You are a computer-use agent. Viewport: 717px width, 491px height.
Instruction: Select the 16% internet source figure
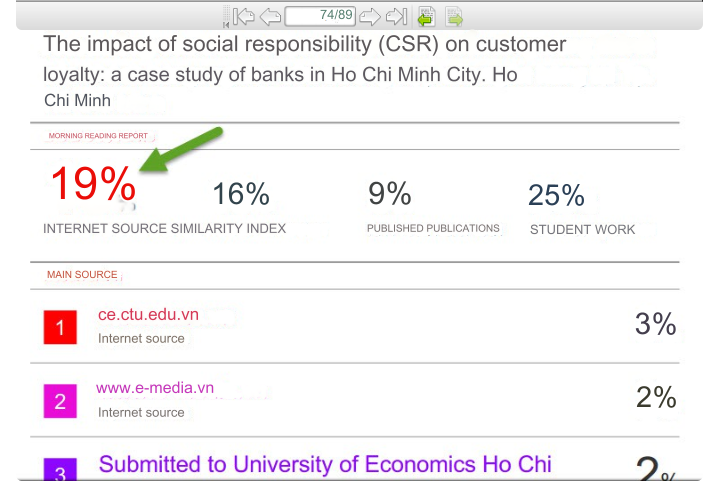pos(241,194)
